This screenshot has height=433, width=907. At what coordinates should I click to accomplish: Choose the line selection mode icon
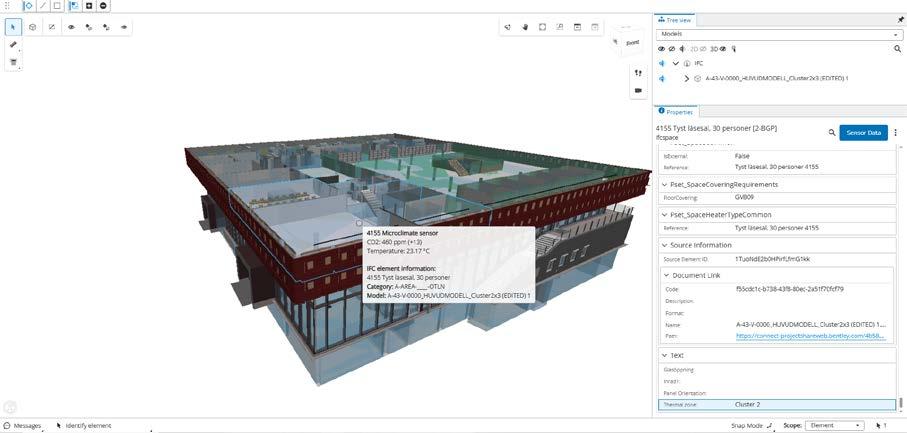click(x=42, y=6)
